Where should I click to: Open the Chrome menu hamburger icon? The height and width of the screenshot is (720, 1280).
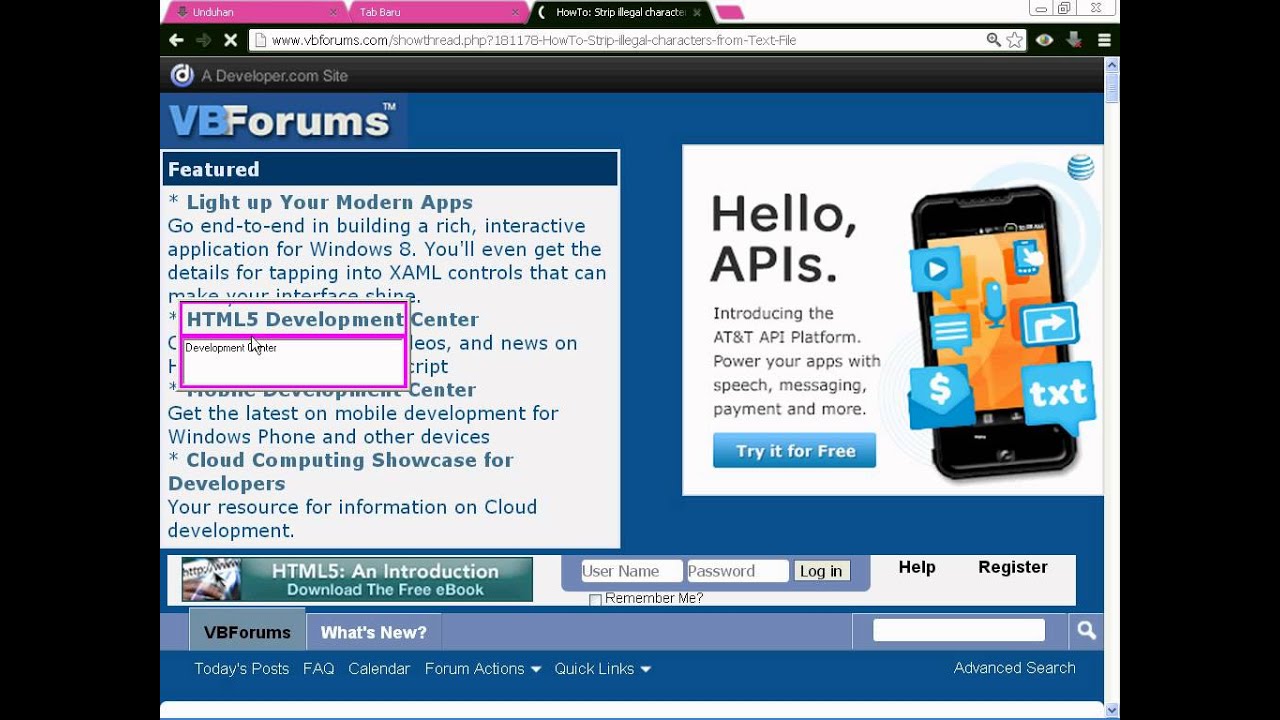coord(1104,40)
